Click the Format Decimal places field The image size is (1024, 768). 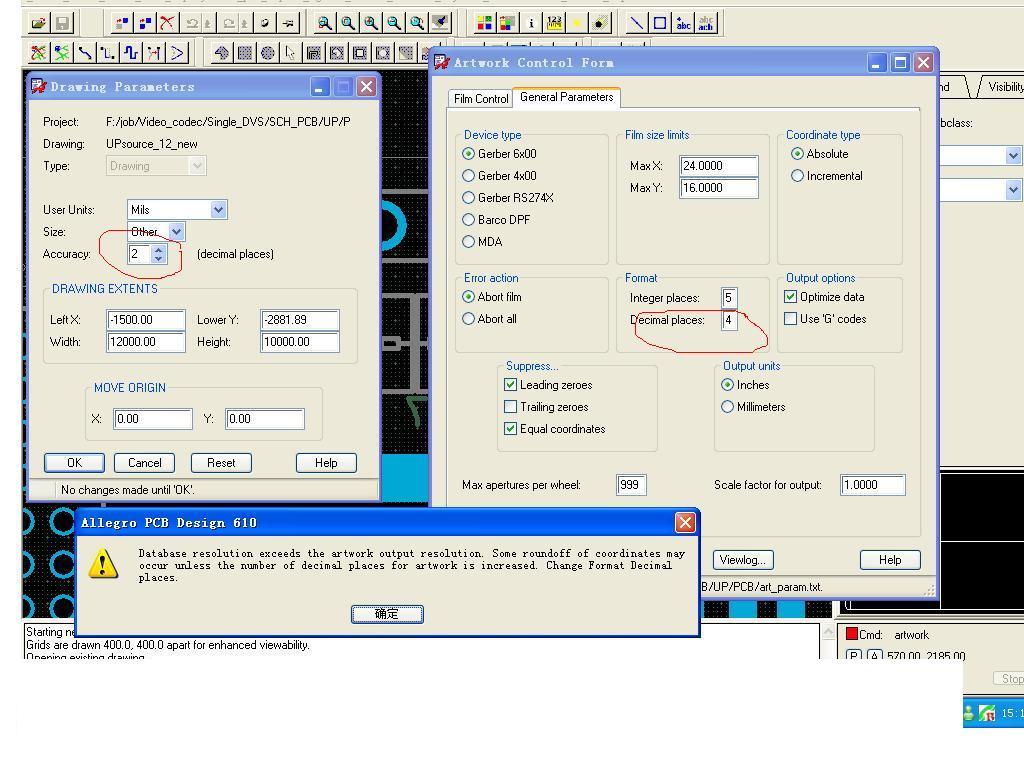pos(729,320)
